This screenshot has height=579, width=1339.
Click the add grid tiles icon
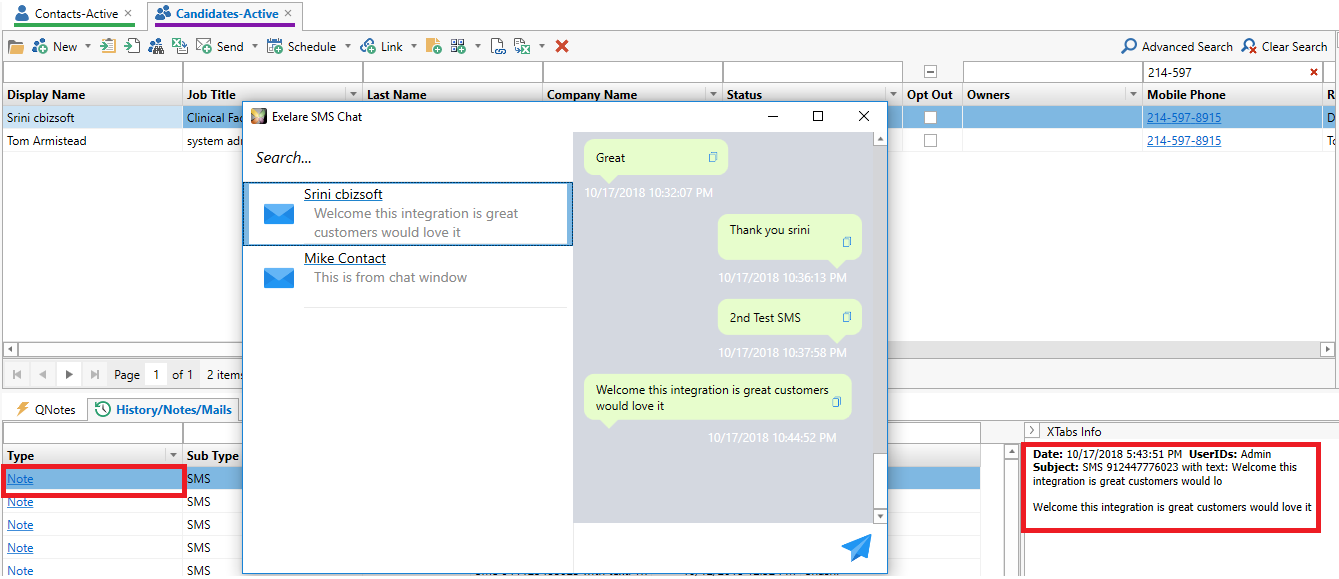pos(459,46)
